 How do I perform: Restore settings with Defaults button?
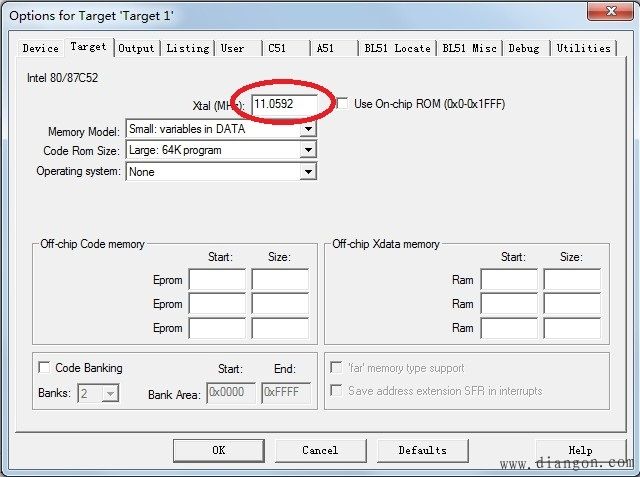click(423, 450)
